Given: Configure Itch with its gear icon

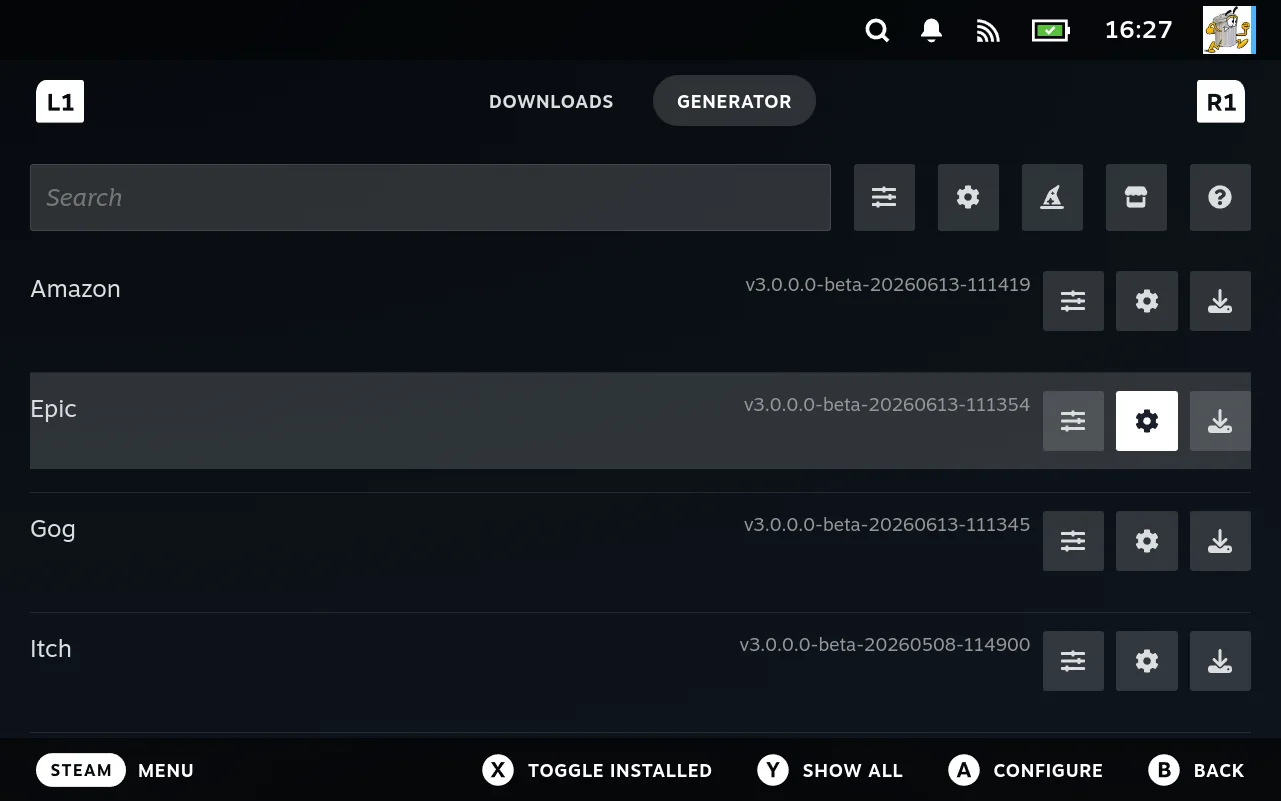Looking at the screenshot, I should 1147,661.
